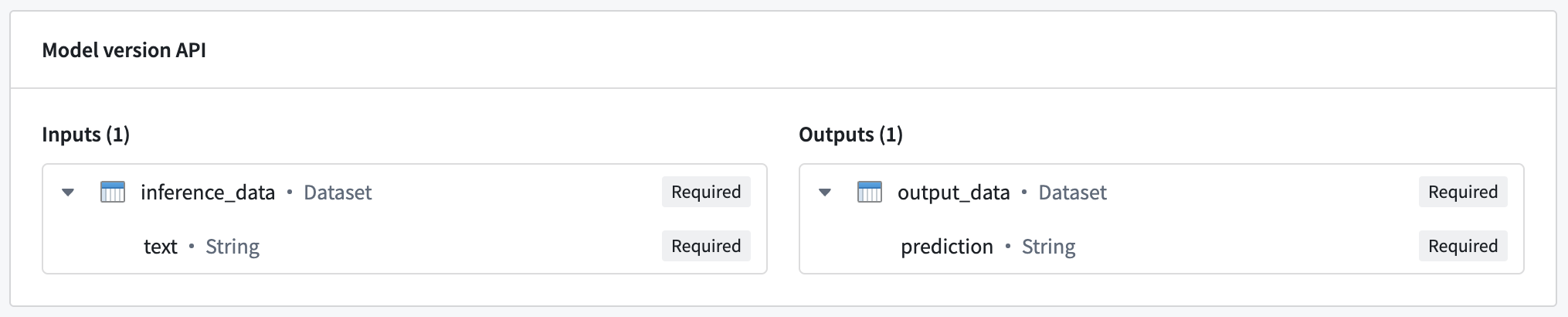Select the output_data output name
Viewport: 1568px width, 317px height.
point(954,193)
